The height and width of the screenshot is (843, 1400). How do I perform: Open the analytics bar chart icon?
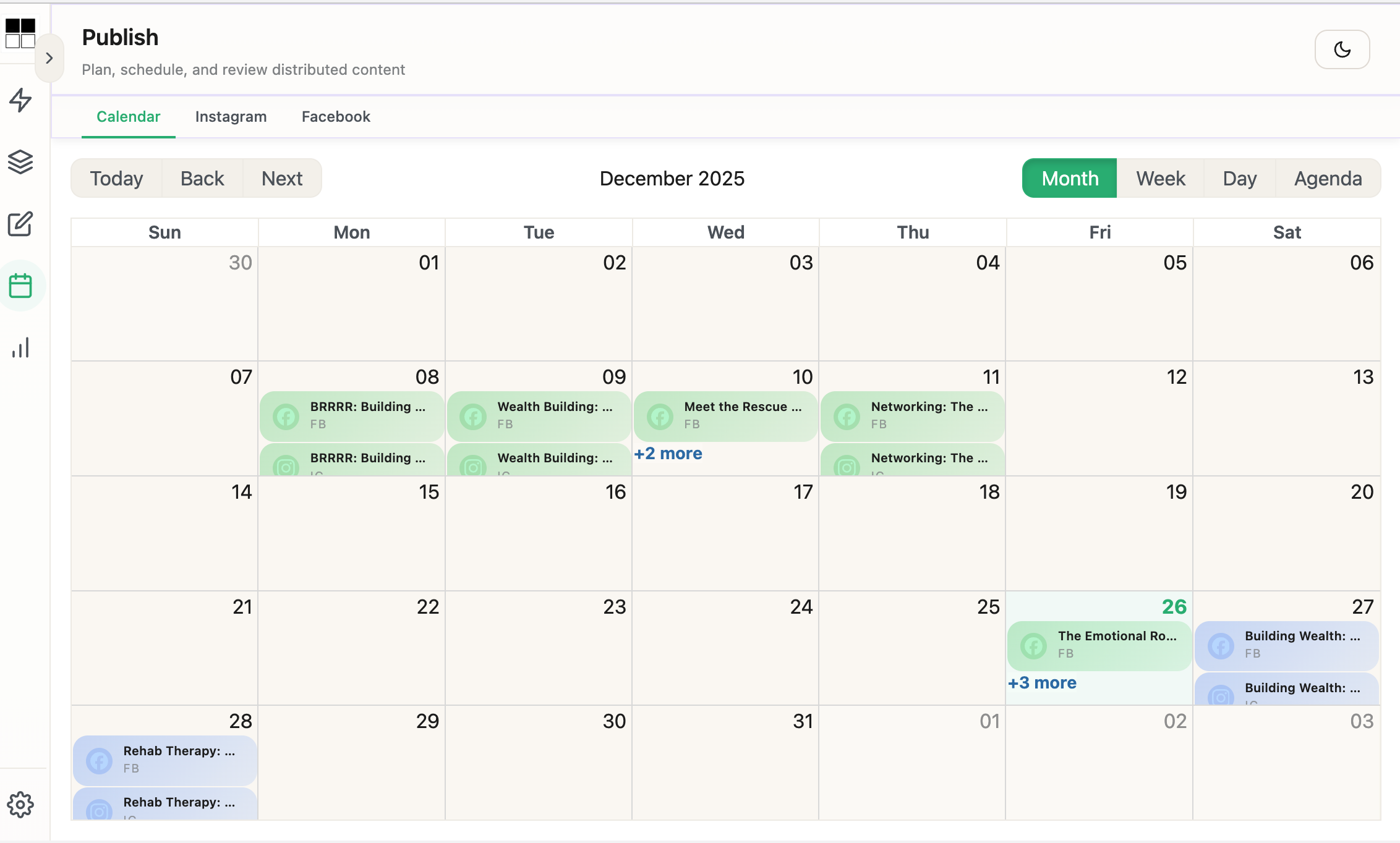pyautogui.click(x=22, y=347)
